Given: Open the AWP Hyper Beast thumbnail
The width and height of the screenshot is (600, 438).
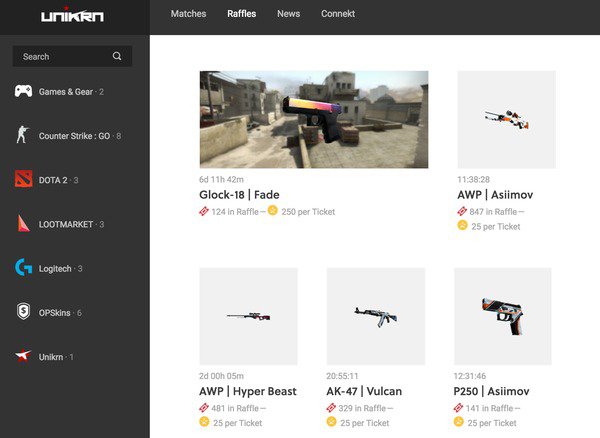Looking at the screenshot, I should click(248, 316).
